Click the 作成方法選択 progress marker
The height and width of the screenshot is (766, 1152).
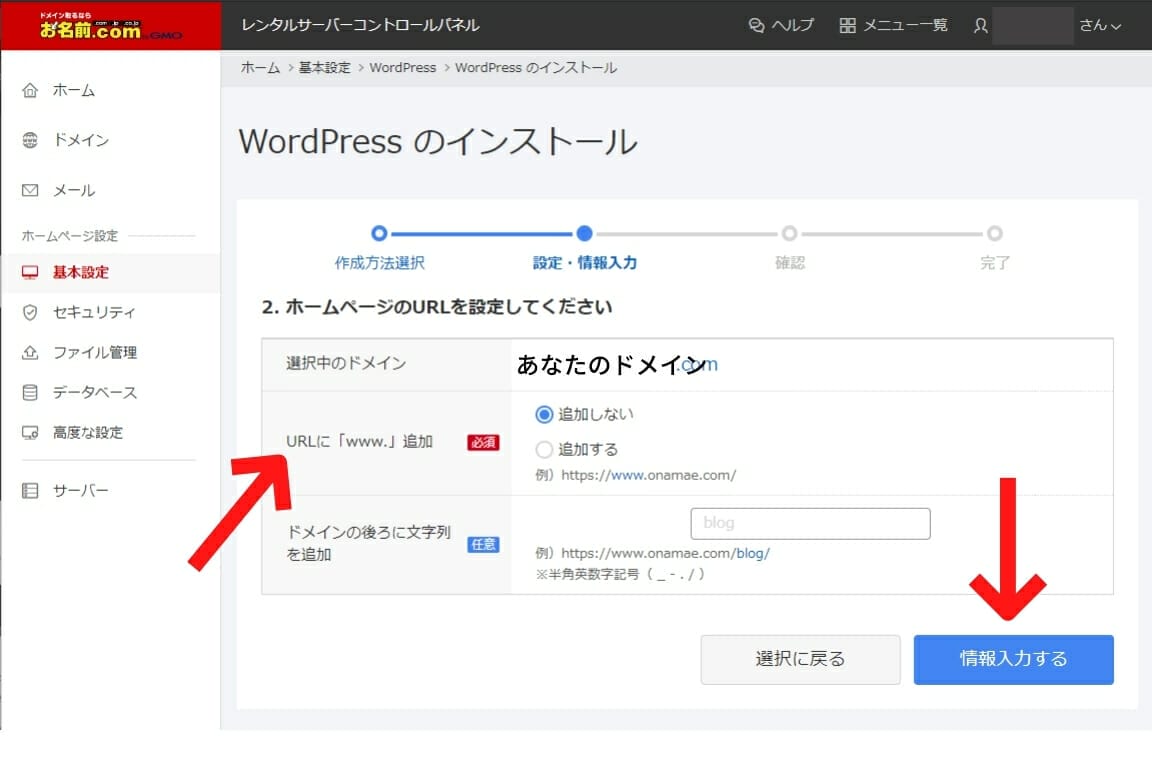pyautogui.click(x=379, y=233)
